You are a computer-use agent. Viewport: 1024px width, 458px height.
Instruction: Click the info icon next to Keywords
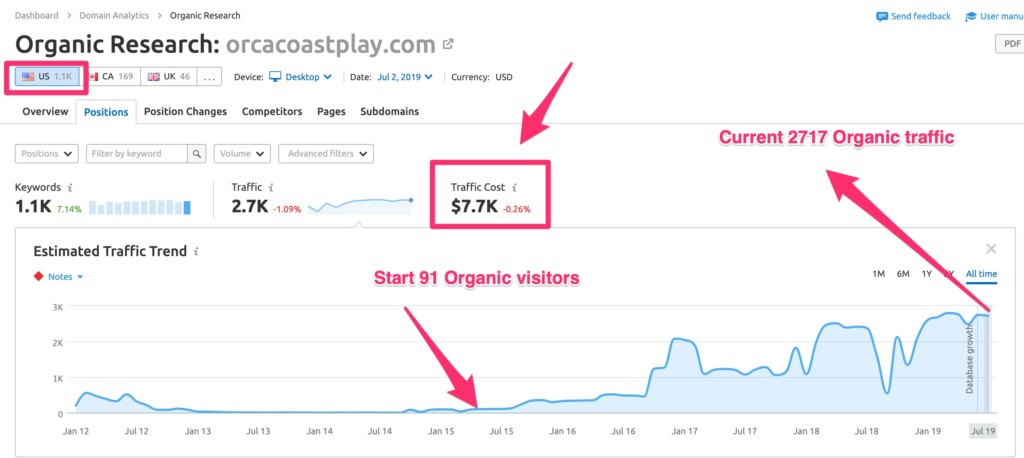pyautogui.click(x=70, y=188)
